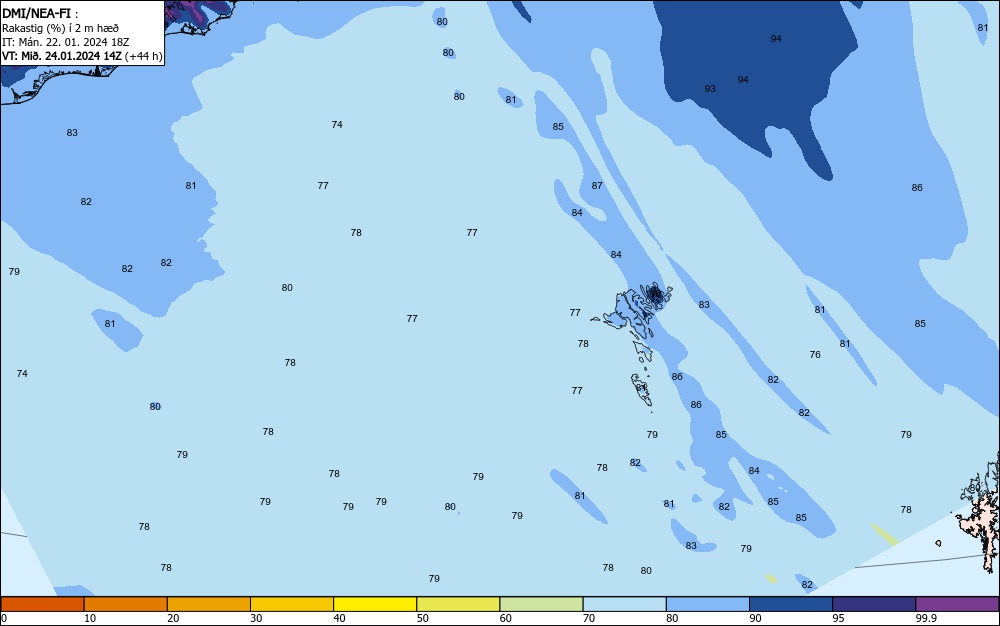Click the 'IT: Mán. 22. 01. 2024 18Z' line
This screenshot has height=626, width=1000.
coord(66,42)
